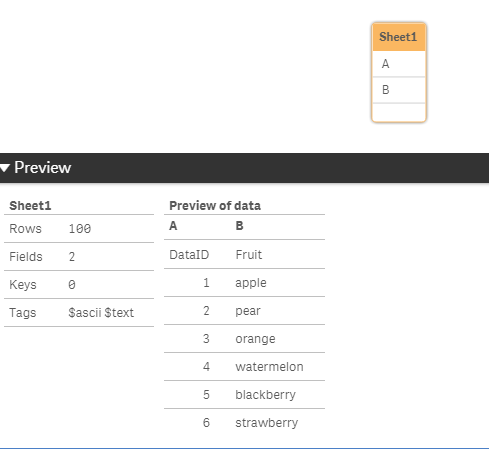Click the Fields 2 entry
The width and height of the screenshot is (489, 449).
coord(79,257)
